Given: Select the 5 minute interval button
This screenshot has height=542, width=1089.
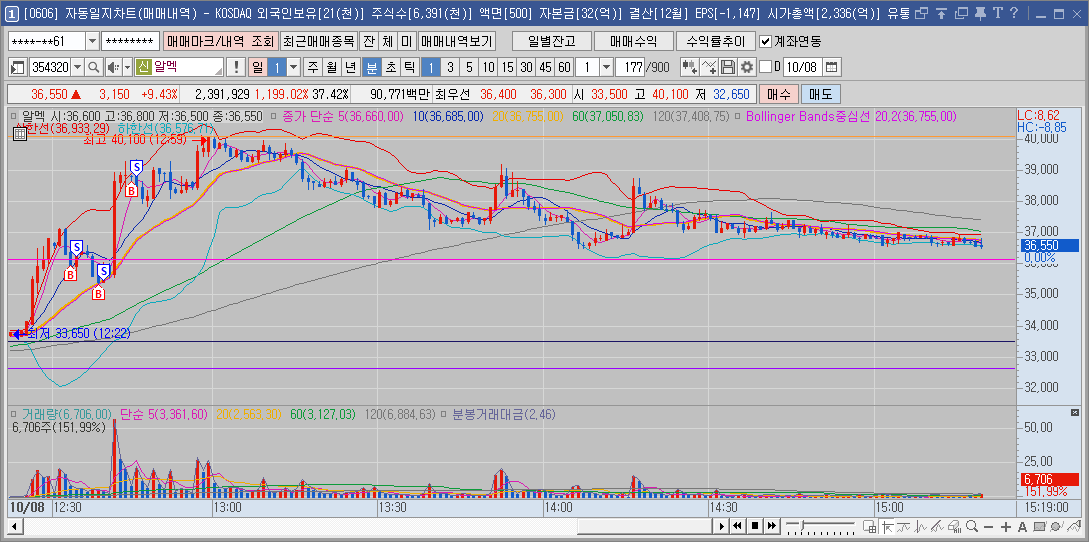Looking at the screenshot, I should click(x=469, y=67).
